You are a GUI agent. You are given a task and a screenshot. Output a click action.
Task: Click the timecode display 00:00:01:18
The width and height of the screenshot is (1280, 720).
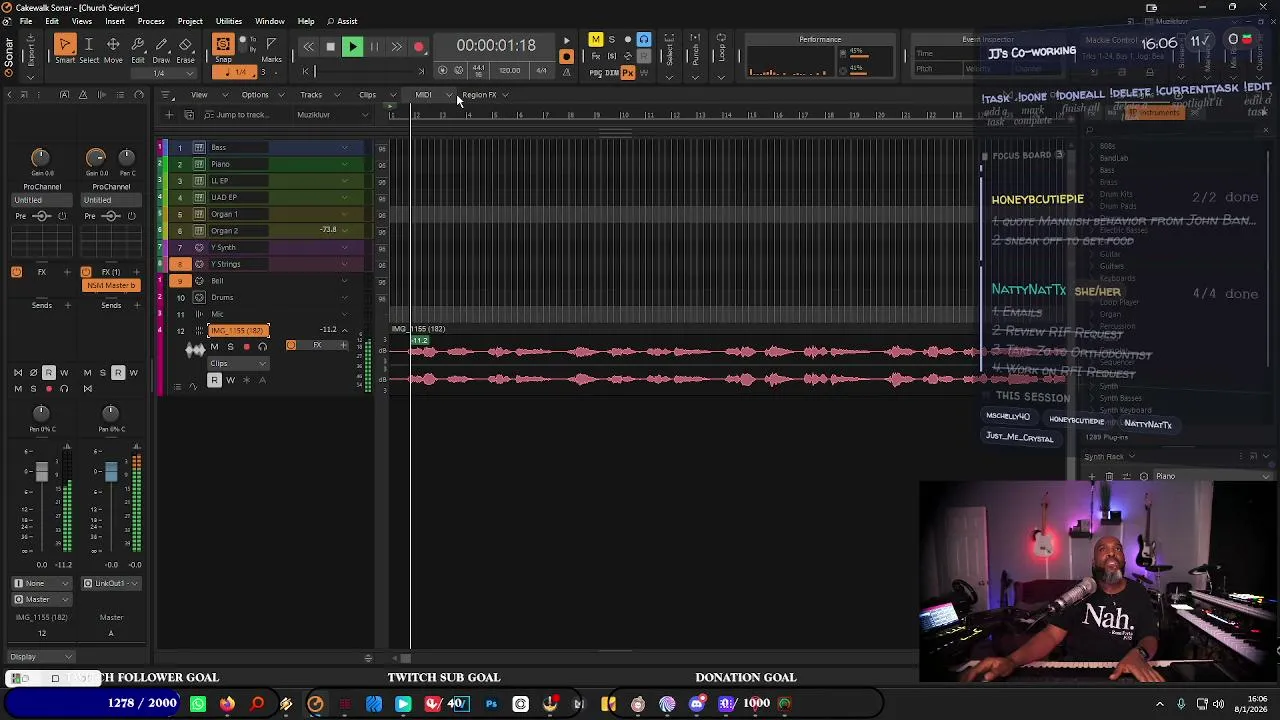click(496, 46)
